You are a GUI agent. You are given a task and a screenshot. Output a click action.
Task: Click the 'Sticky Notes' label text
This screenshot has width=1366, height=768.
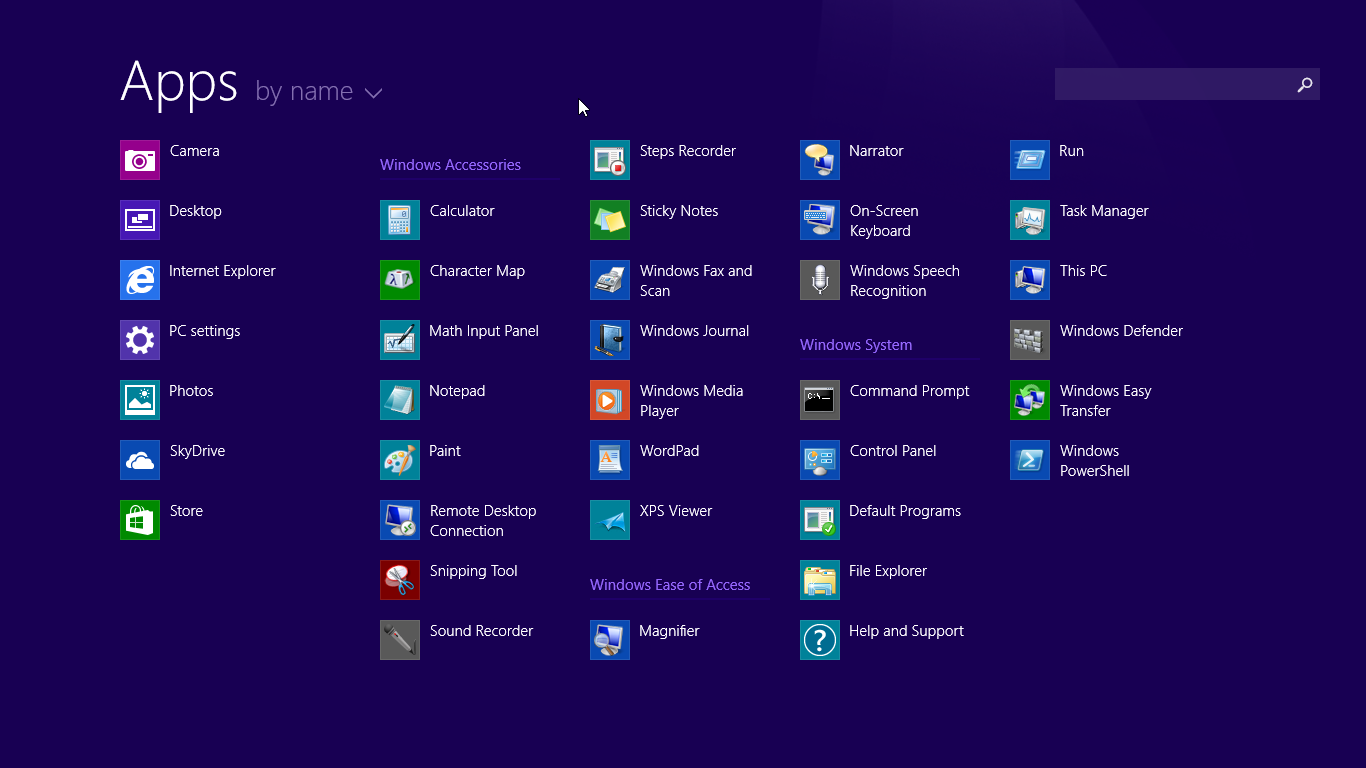click(x=679, y=211)
